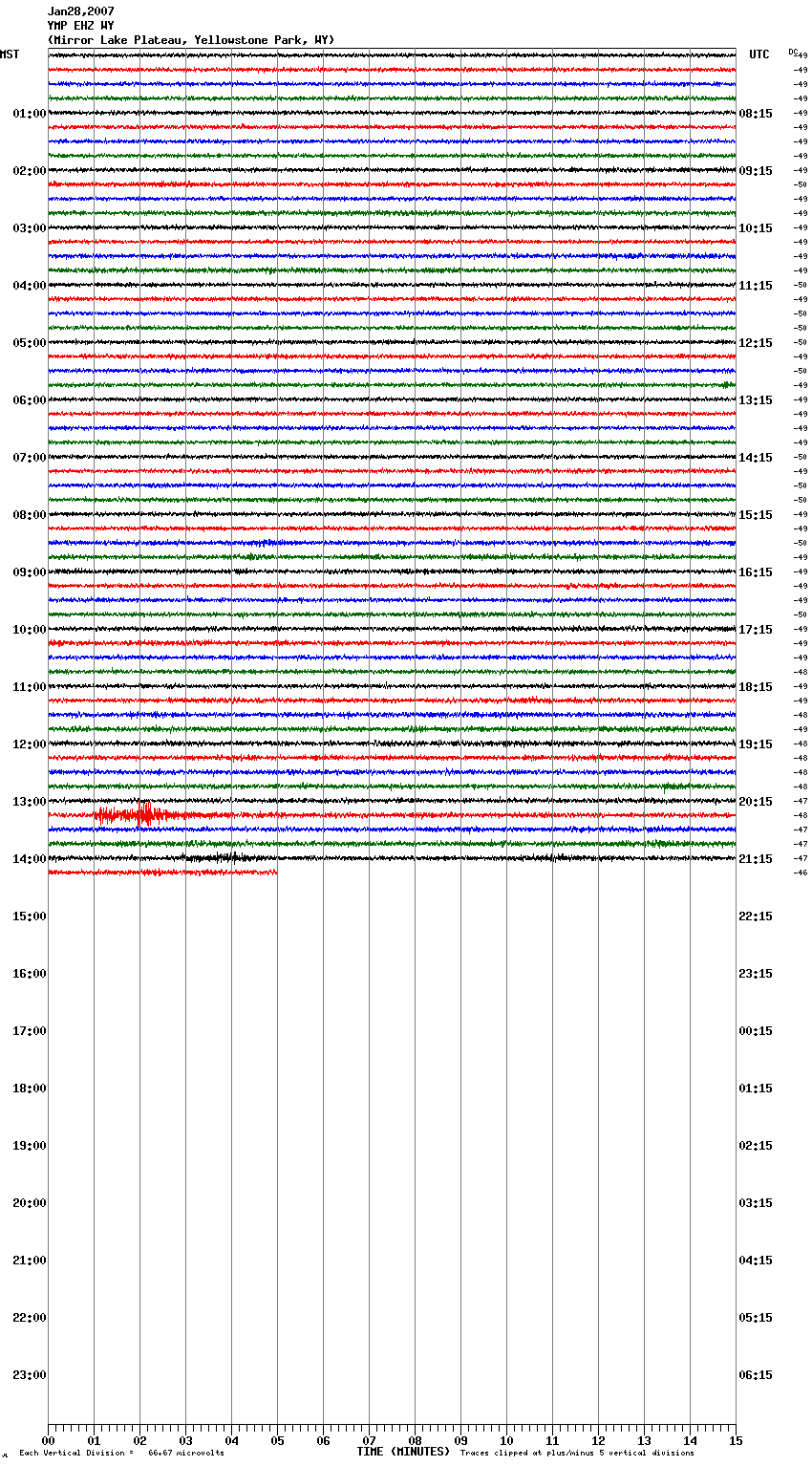The height and width of the screenshot is (1466, 812).
Task: Click the 10:15 UTC time label
Action: [756, 228]
